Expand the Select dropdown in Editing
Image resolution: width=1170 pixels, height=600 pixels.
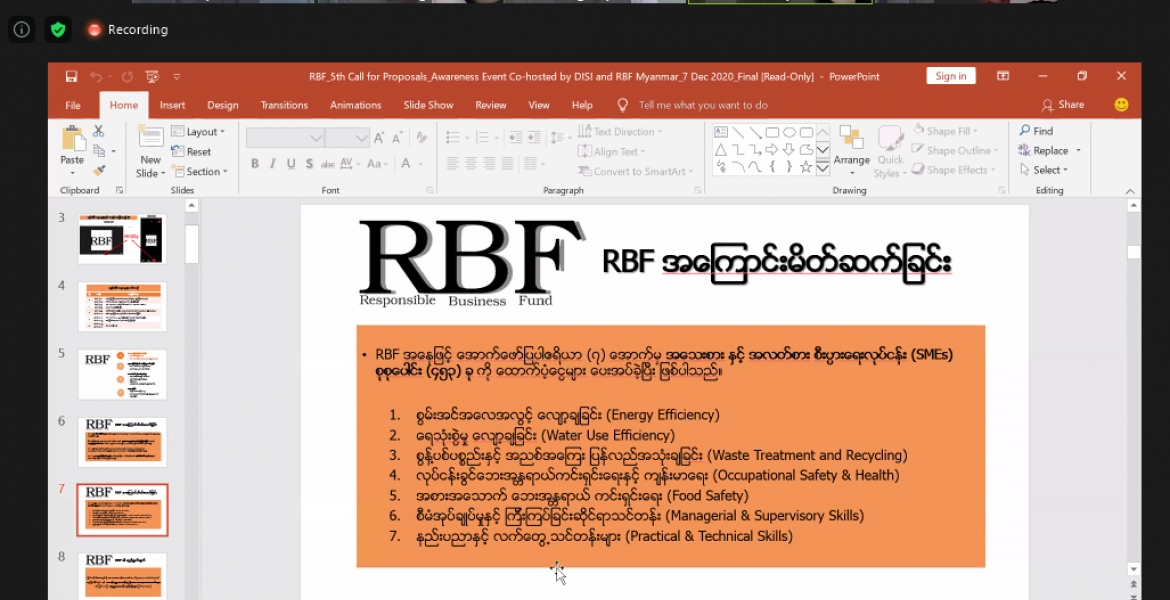click(x=1044, y=170)
